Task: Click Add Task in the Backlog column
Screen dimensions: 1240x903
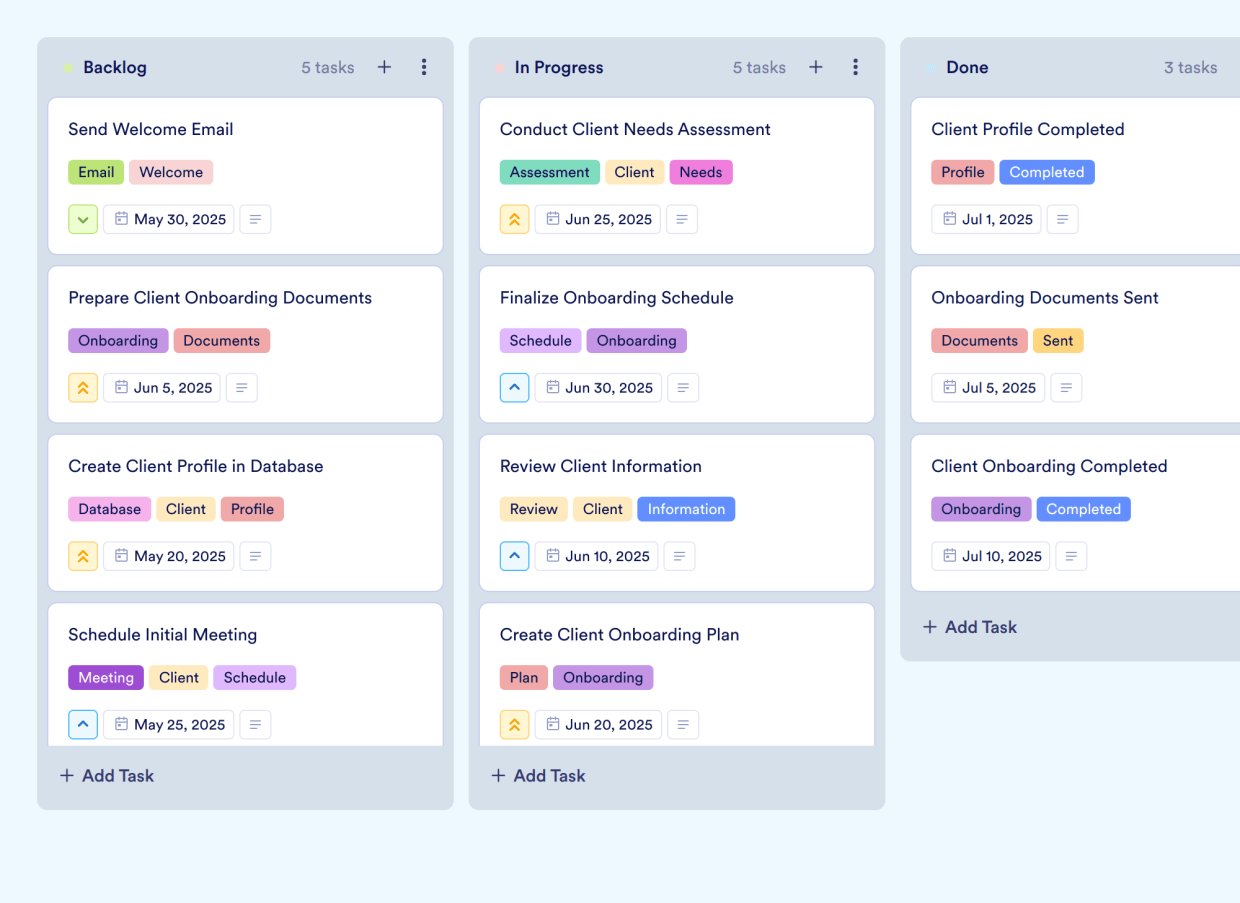Action: [106, 775]
